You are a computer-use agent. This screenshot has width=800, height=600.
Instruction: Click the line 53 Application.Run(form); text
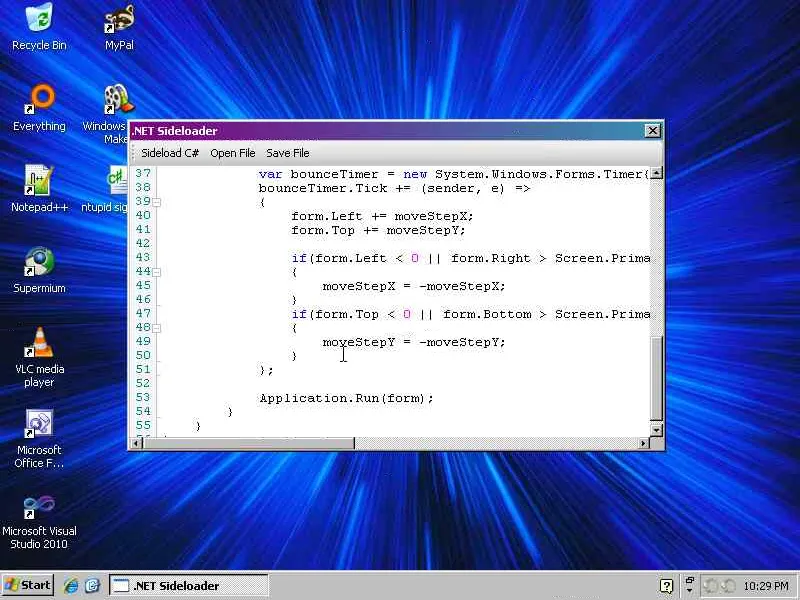(x=346, y=398)
